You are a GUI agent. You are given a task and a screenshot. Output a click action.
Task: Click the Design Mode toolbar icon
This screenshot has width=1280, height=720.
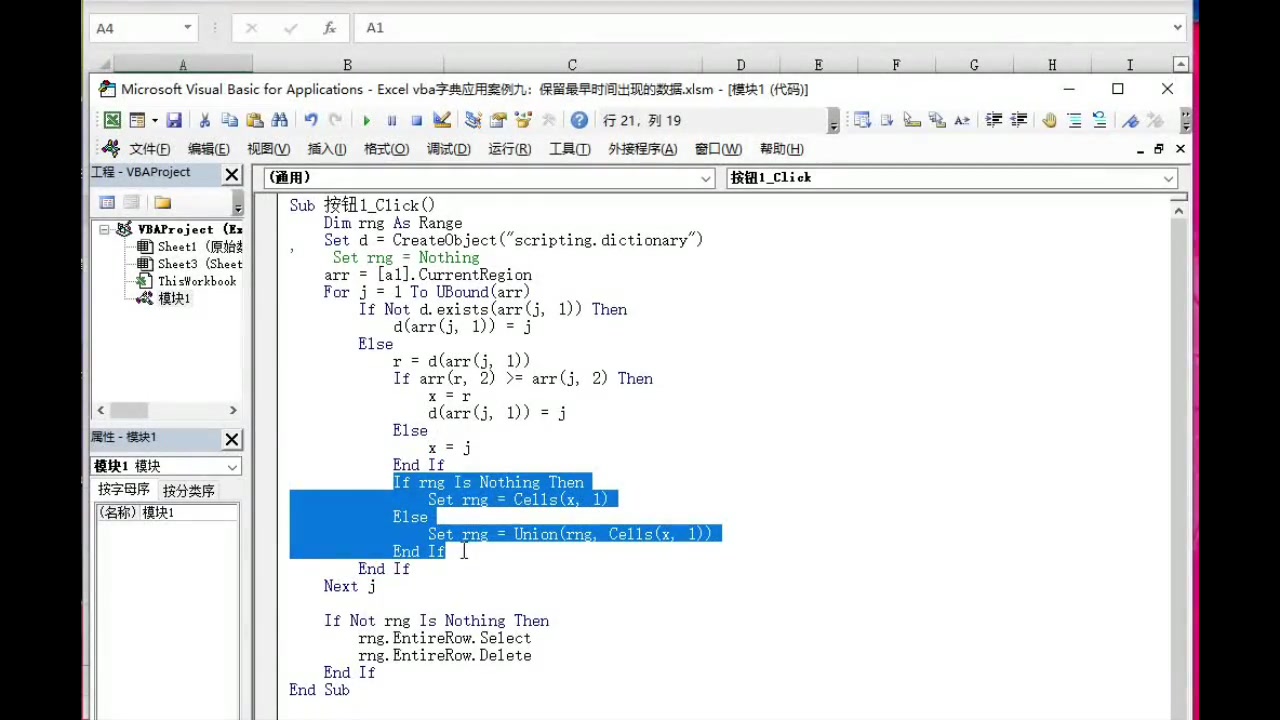coord(442,120)
